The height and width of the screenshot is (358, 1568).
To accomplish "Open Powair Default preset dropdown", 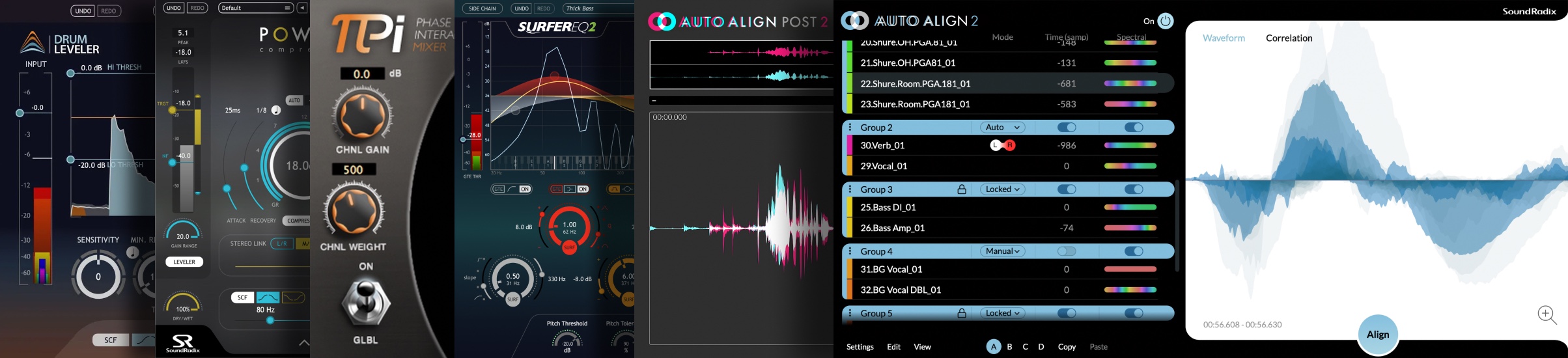I will tap(256, 8).
